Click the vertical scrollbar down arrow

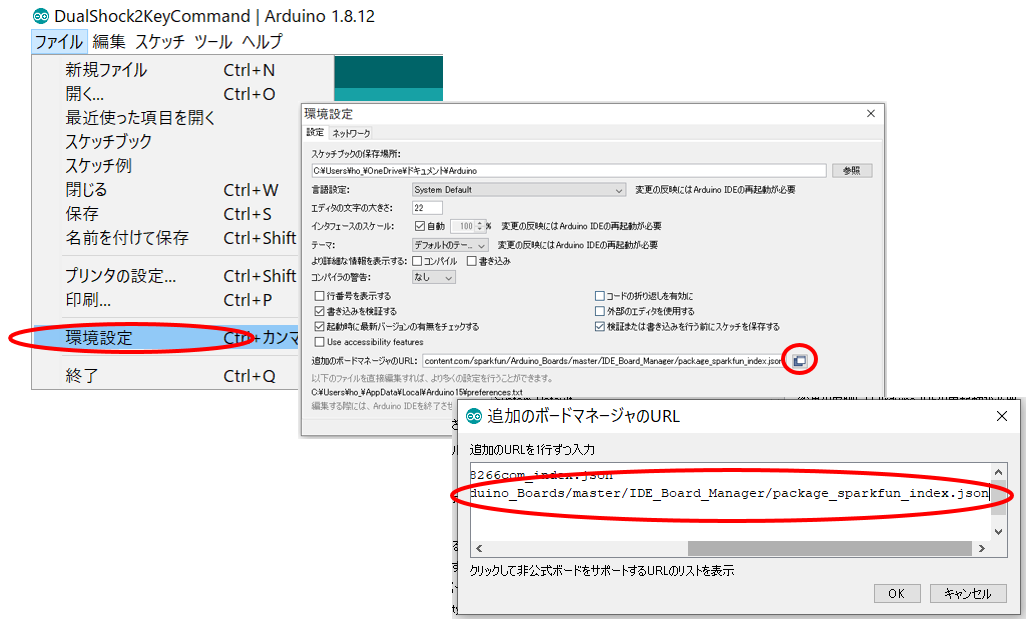coord(999,532)
